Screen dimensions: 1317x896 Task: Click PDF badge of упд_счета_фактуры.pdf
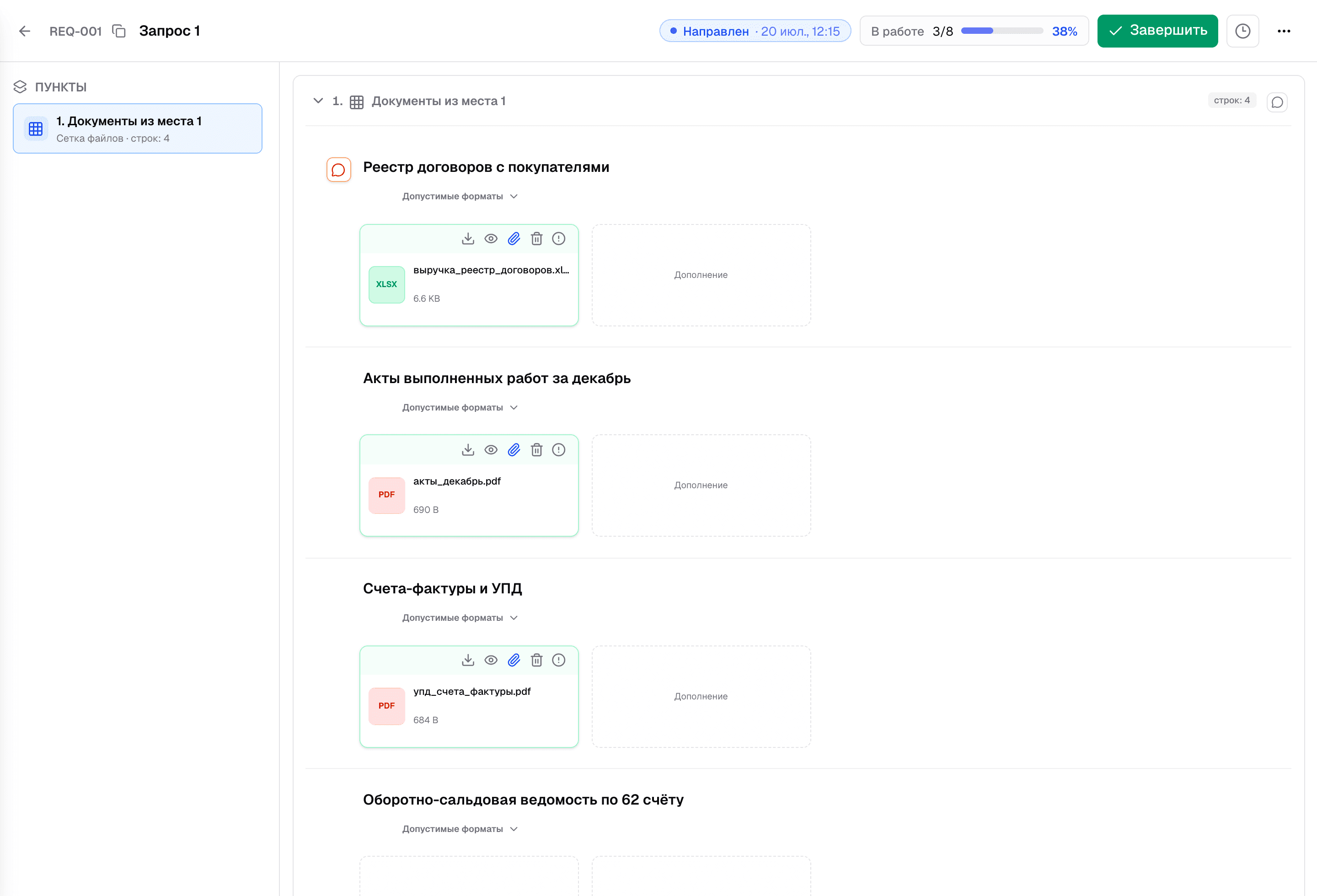(386, 706)
